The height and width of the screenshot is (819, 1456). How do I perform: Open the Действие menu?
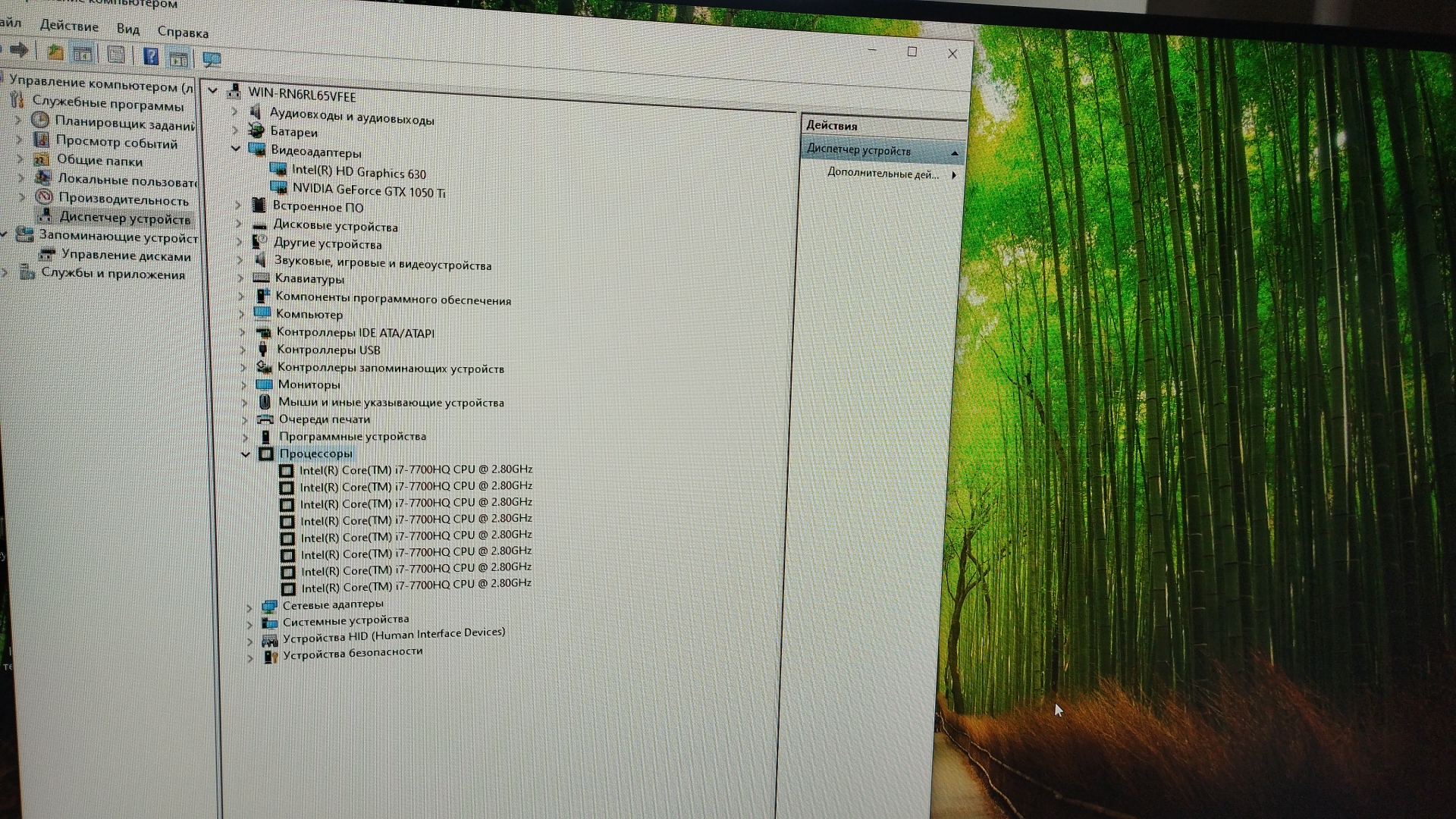(69, 26)
